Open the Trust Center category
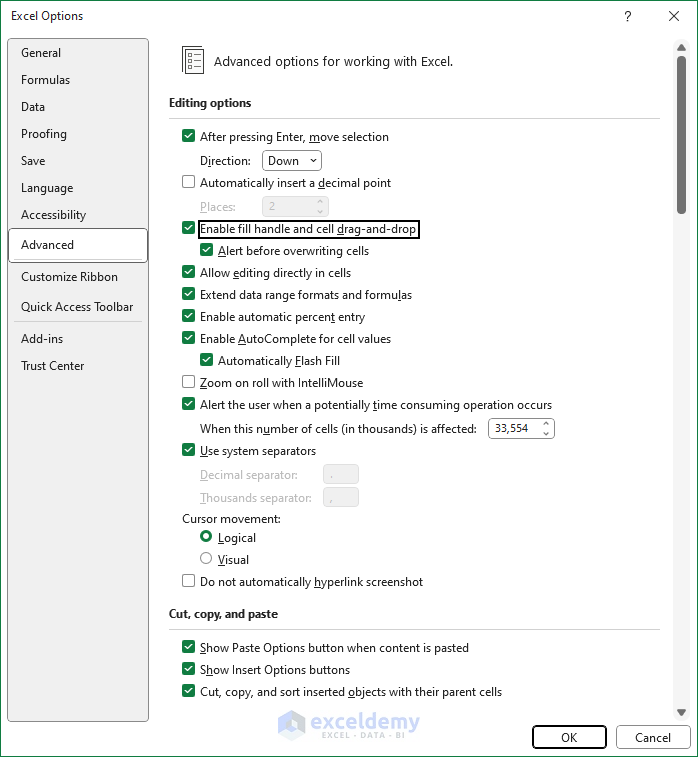698x757 pixels. pyautogui.click(x=53, y=366)
